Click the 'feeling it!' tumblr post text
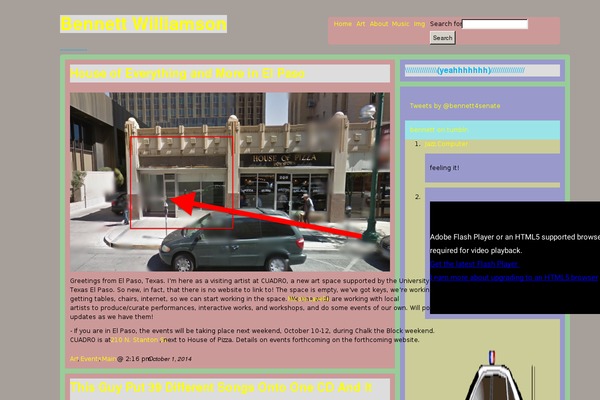600x400 pixels. click(444, 168)
